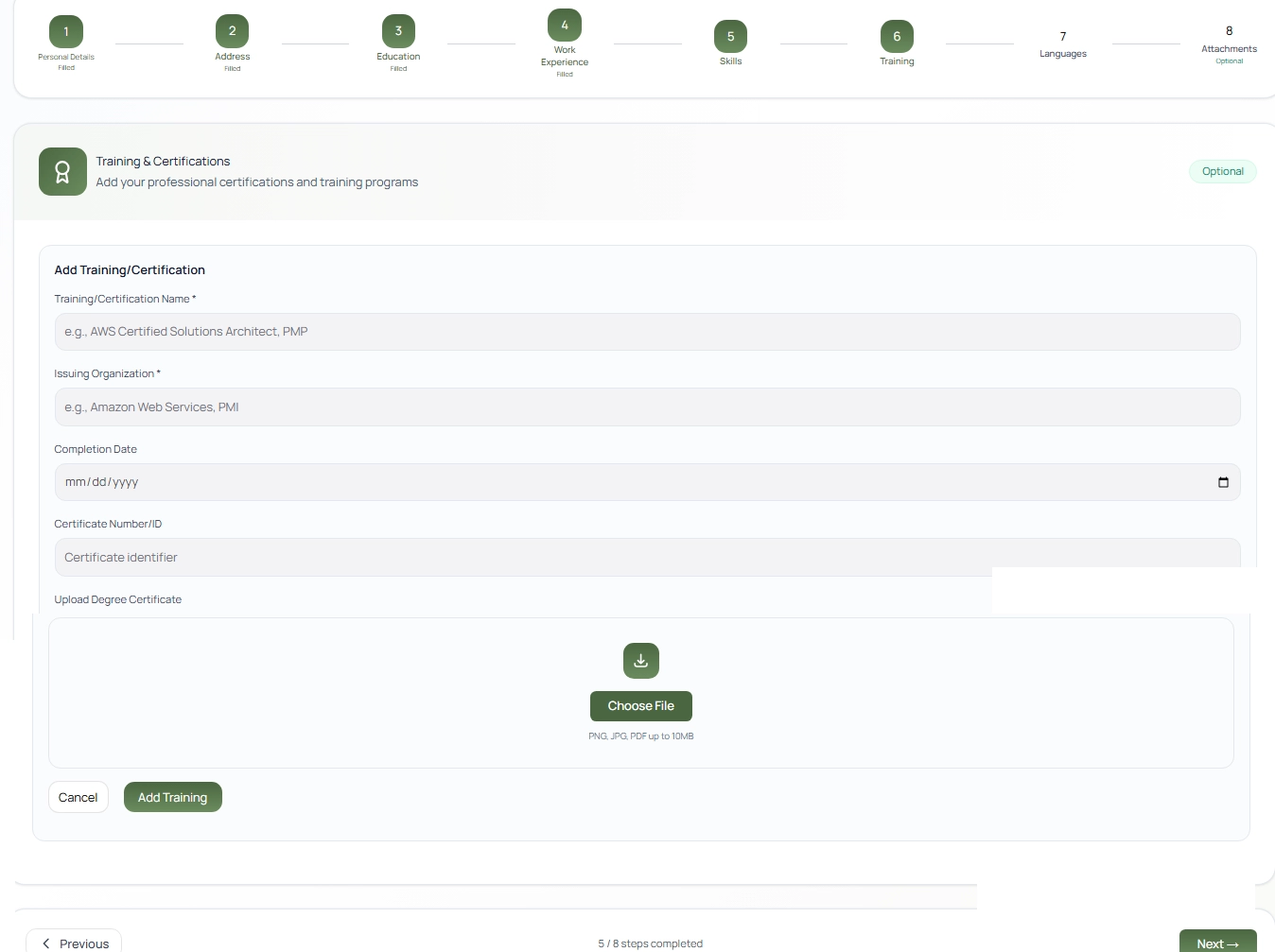Go to step 2 Address

[x=232, y=31]
